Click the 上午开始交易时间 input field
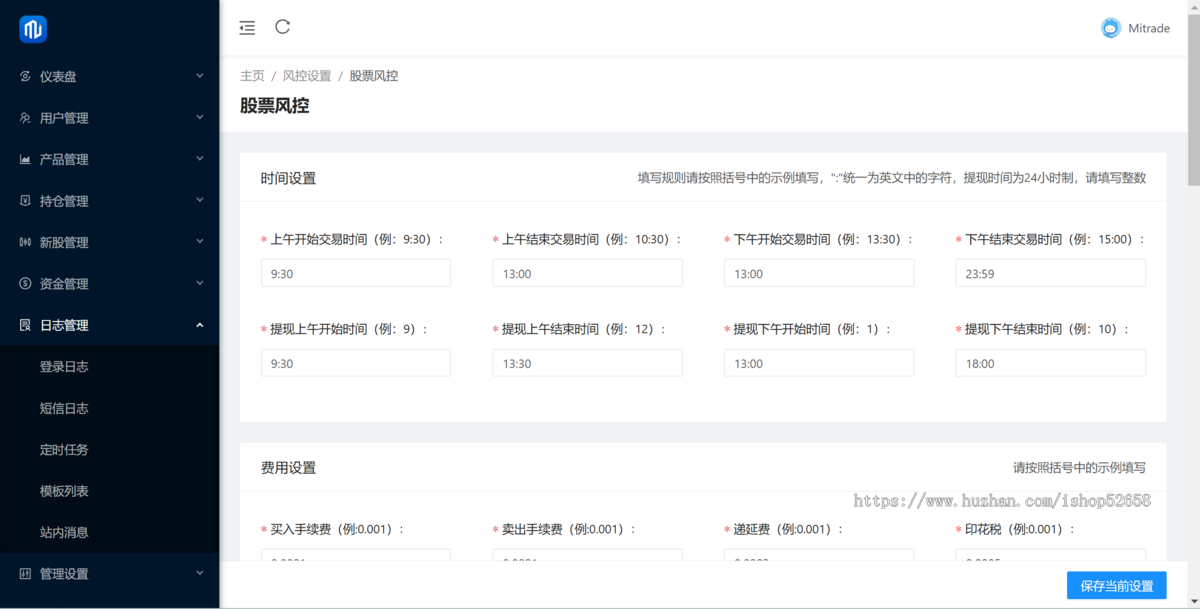 point(356,273)
